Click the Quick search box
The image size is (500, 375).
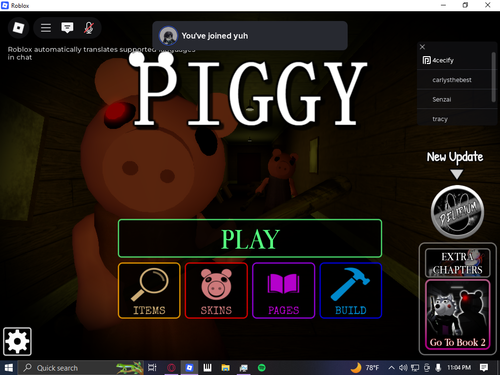[80, 368]
